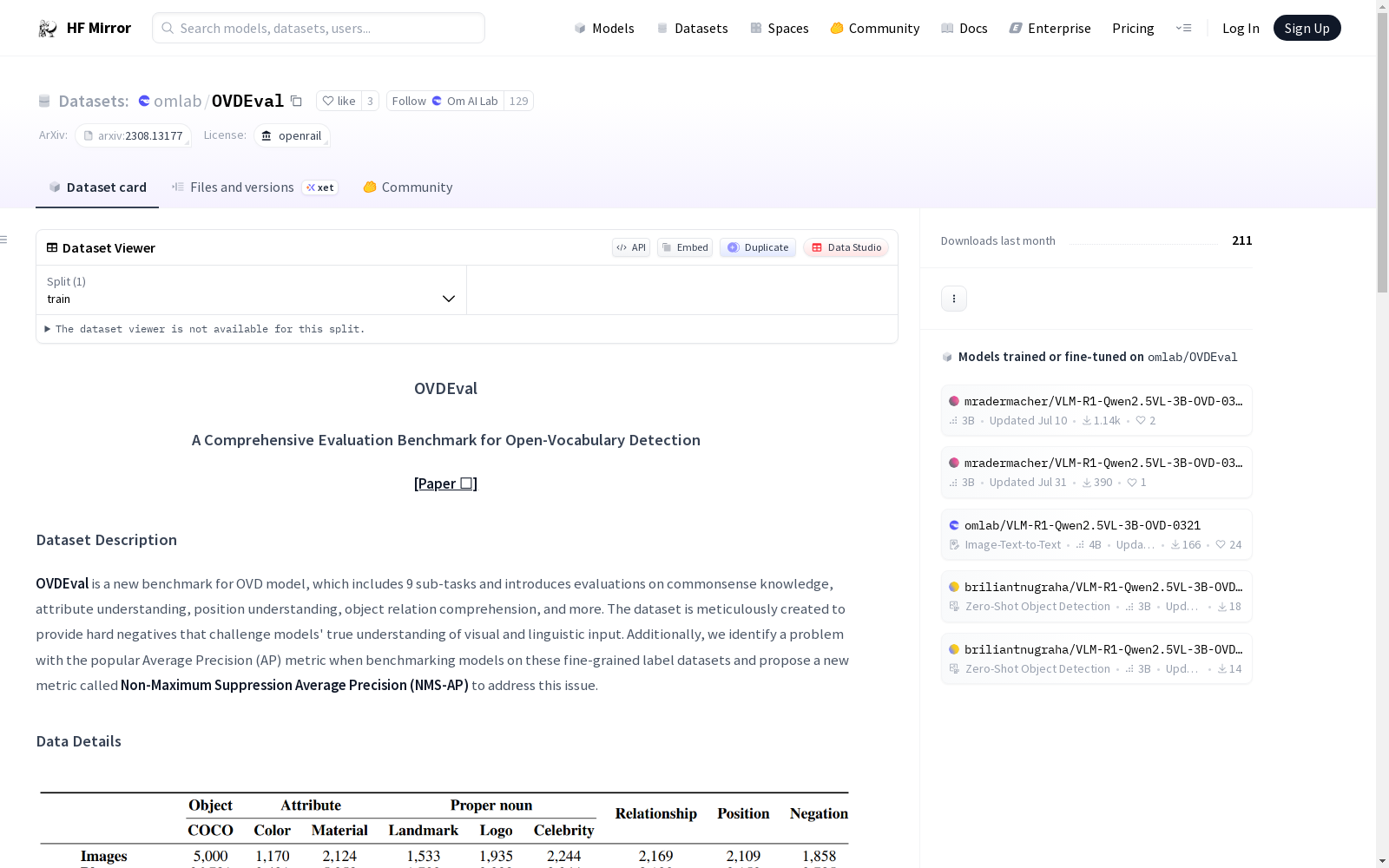Open the Models navigation item
1389x868 pixels.
[x=604, y=28]
